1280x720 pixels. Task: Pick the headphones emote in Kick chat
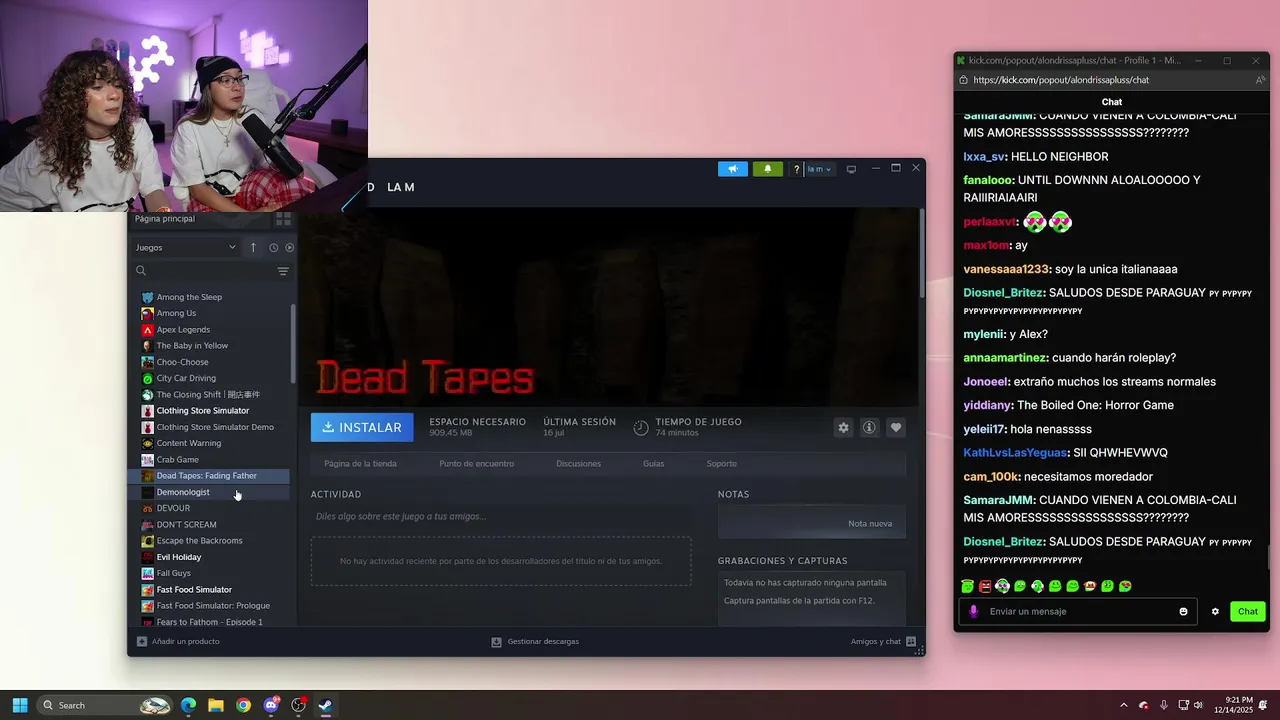pyautogui.click(x=1003, y=586)
